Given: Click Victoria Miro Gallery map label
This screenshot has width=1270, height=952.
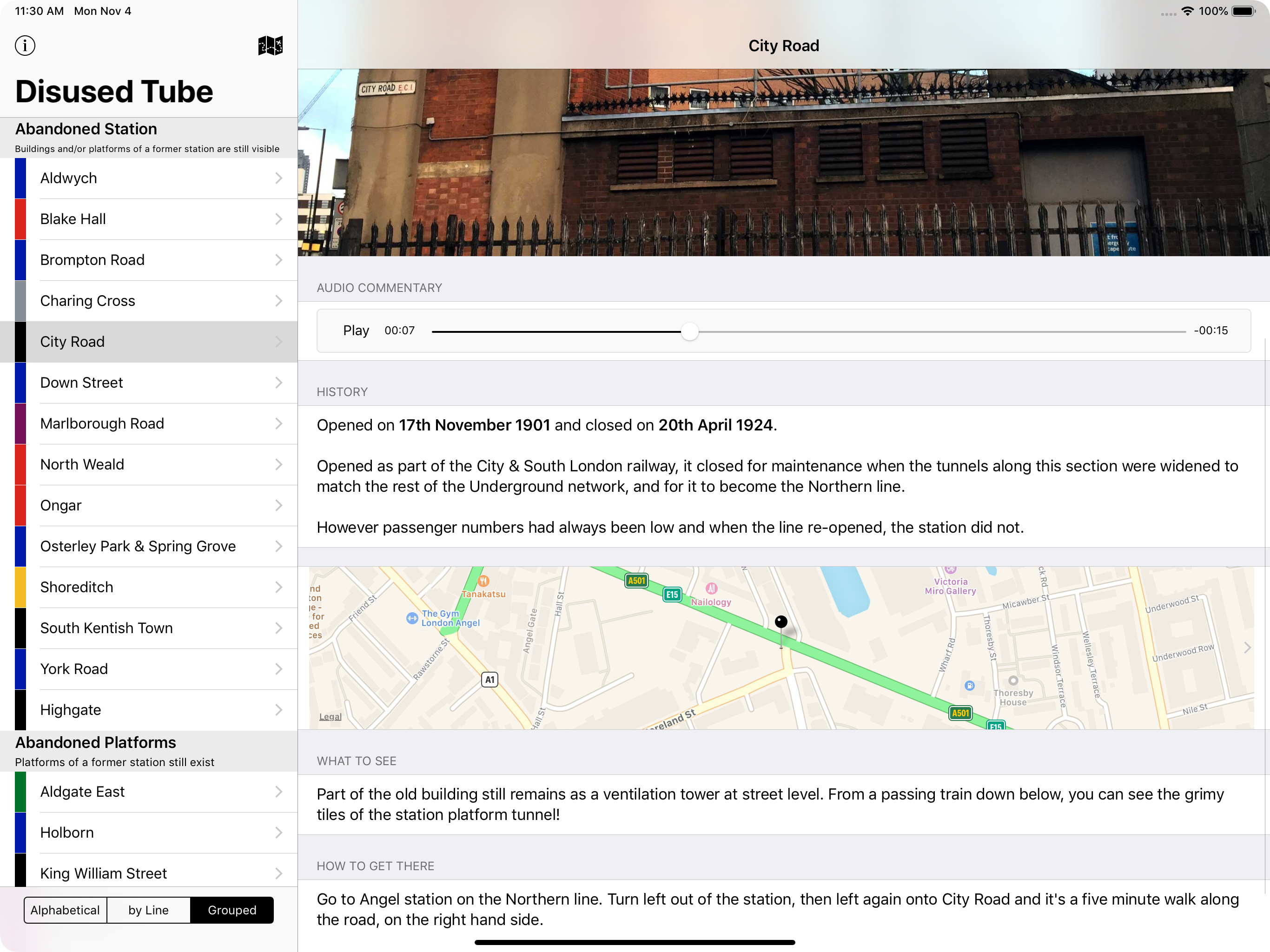Looking at the screenshot, I should [x=950, y=586].
